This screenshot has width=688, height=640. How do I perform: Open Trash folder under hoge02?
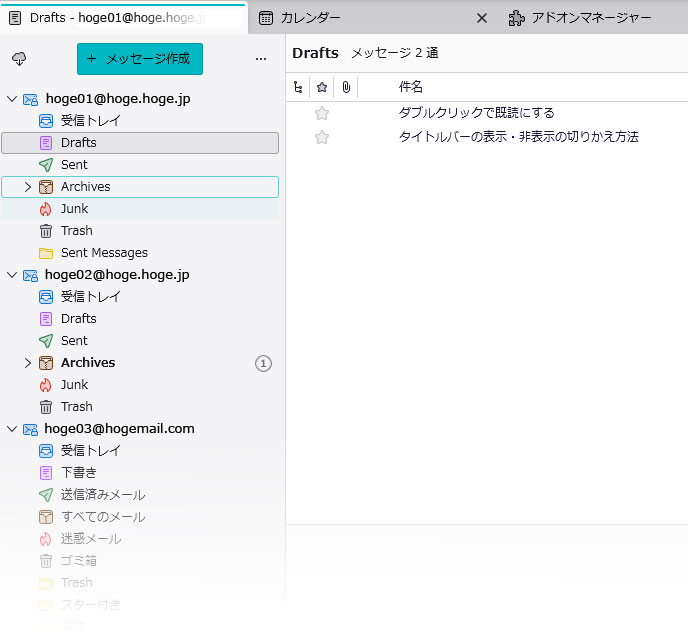(x=140, y=407)
